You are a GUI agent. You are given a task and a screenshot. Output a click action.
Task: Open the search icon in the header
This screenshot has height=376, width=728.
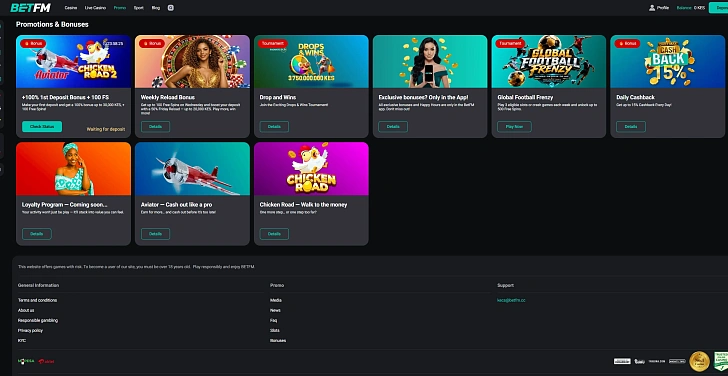point(170,8)
